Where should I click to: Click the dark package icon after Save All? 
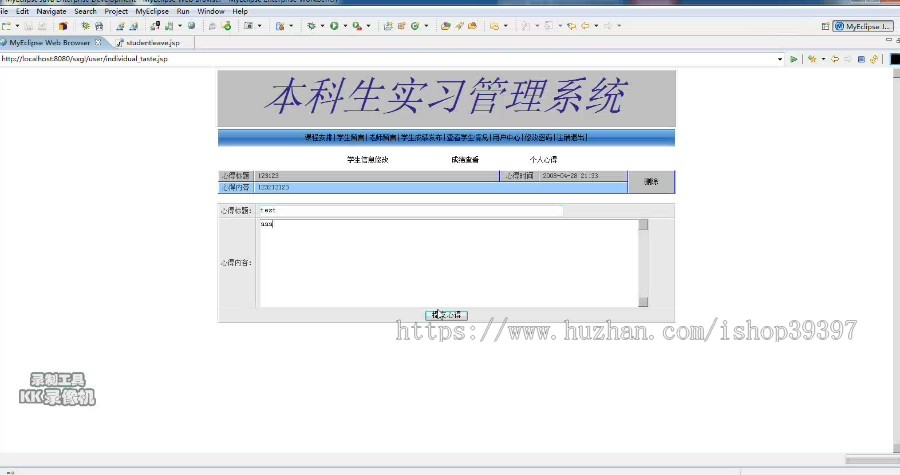[63, 26]
